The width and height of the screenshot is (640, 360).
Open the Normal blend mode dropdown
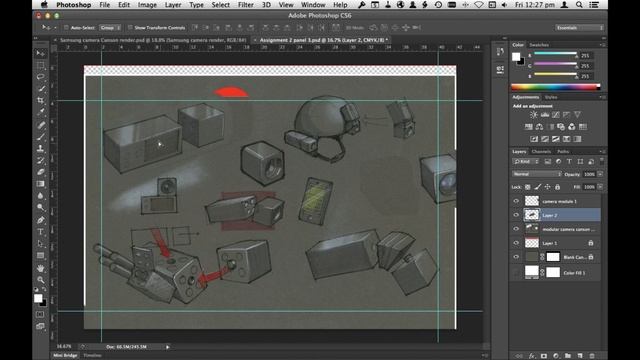coord(536,174)
